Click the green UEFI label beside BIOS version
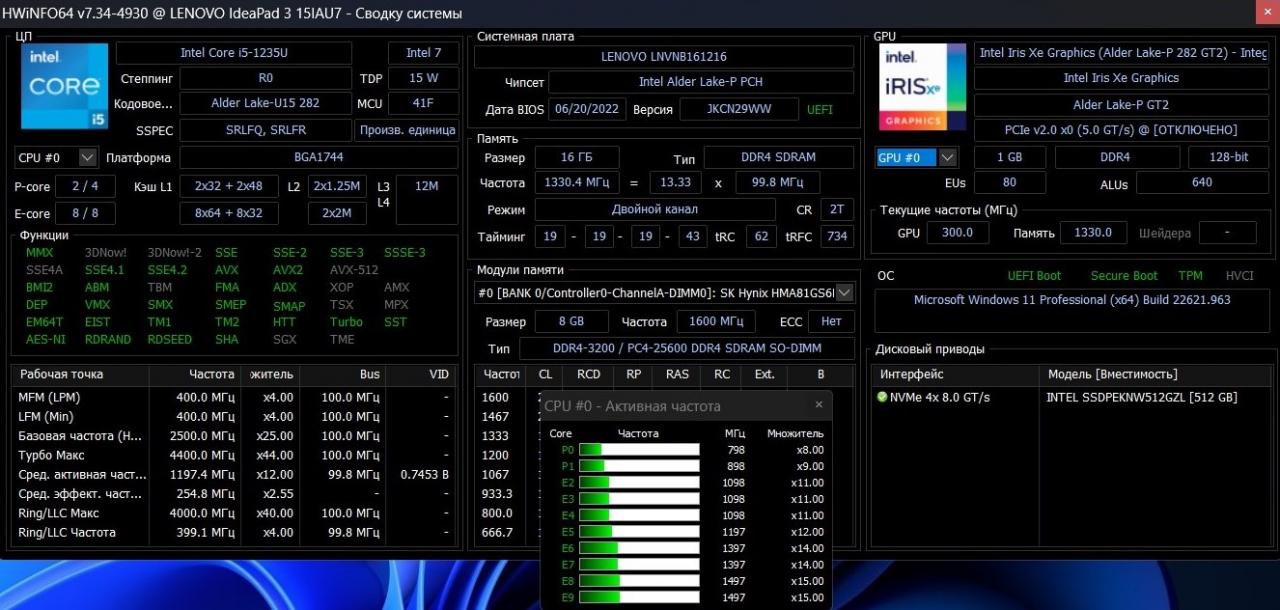 pos(819,110)
